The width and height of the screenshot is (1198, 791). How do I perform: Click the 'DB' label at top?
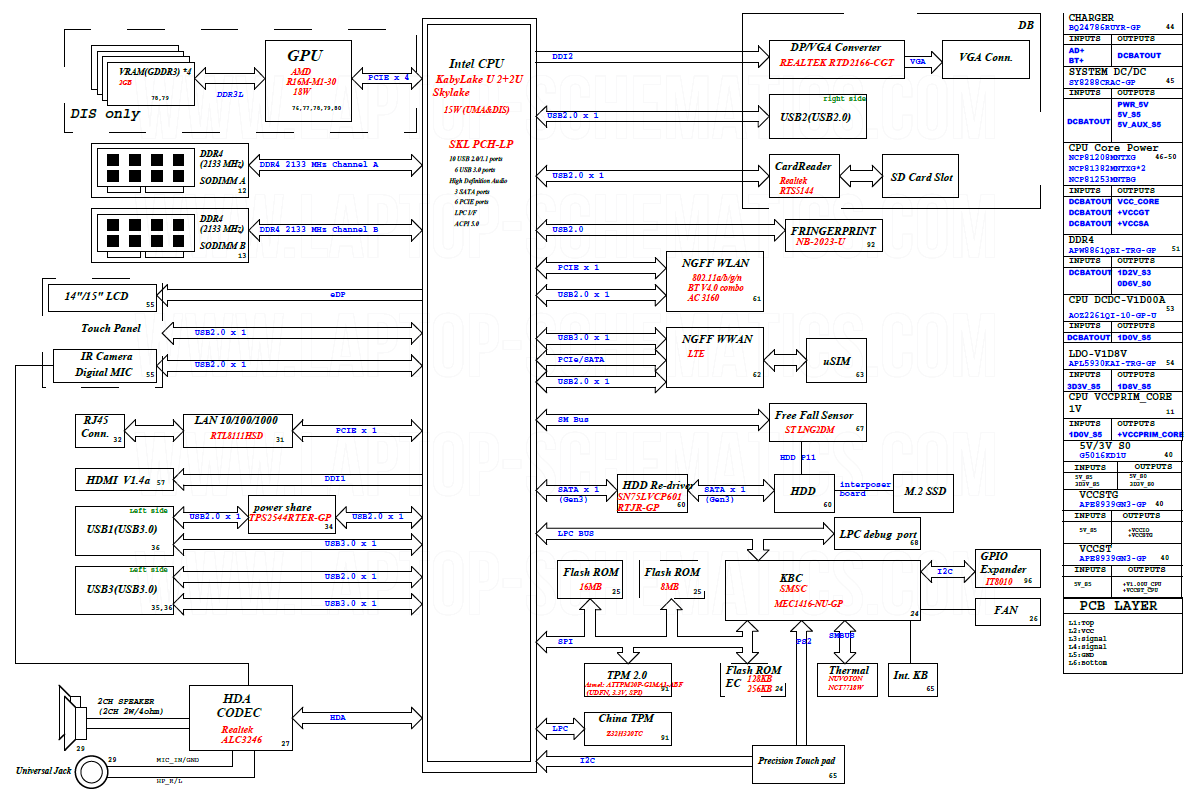click(1025, 25)
